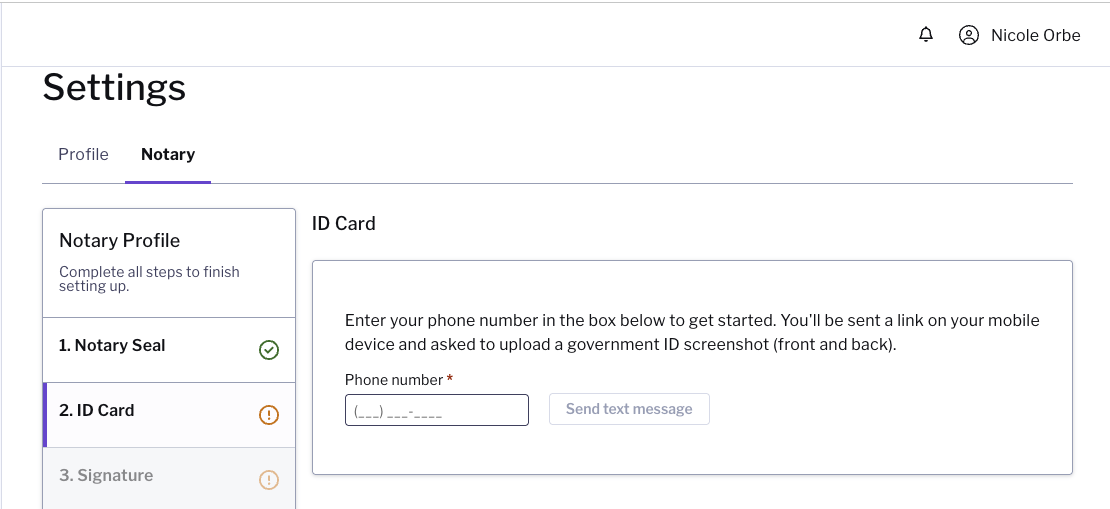Click the alert icon beside Signature

(x=269, y=480)
